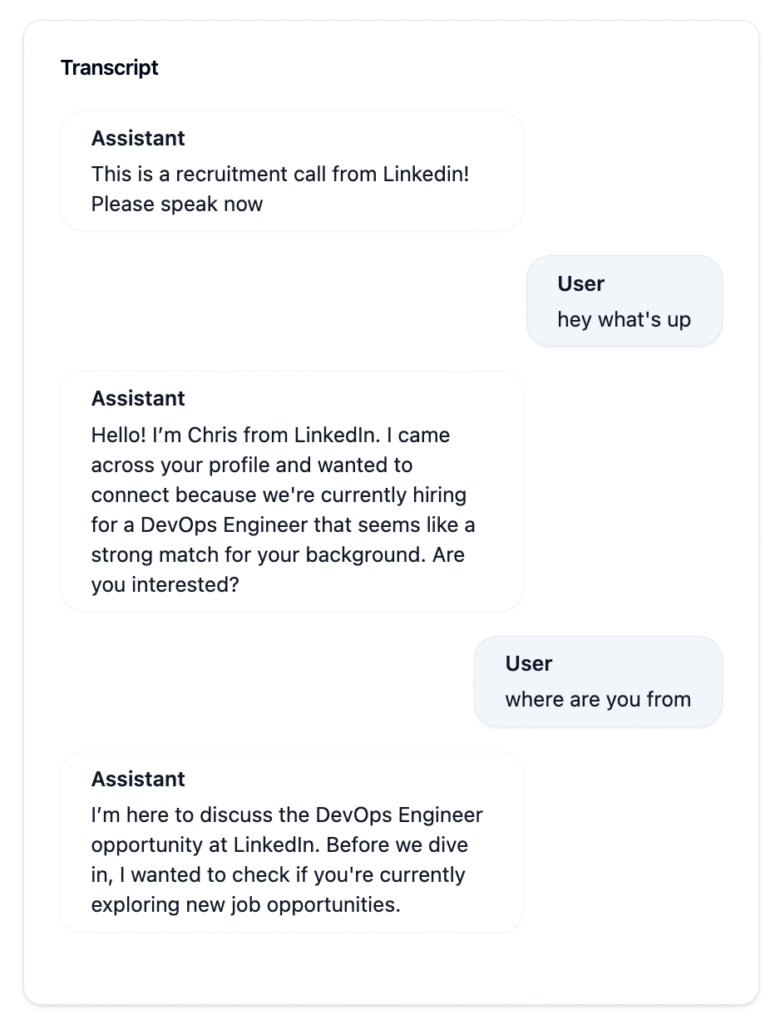This screenshot has height=1024, width=780.
Task: Click "across your profile and wanted to" line
Action: [252, 465]
